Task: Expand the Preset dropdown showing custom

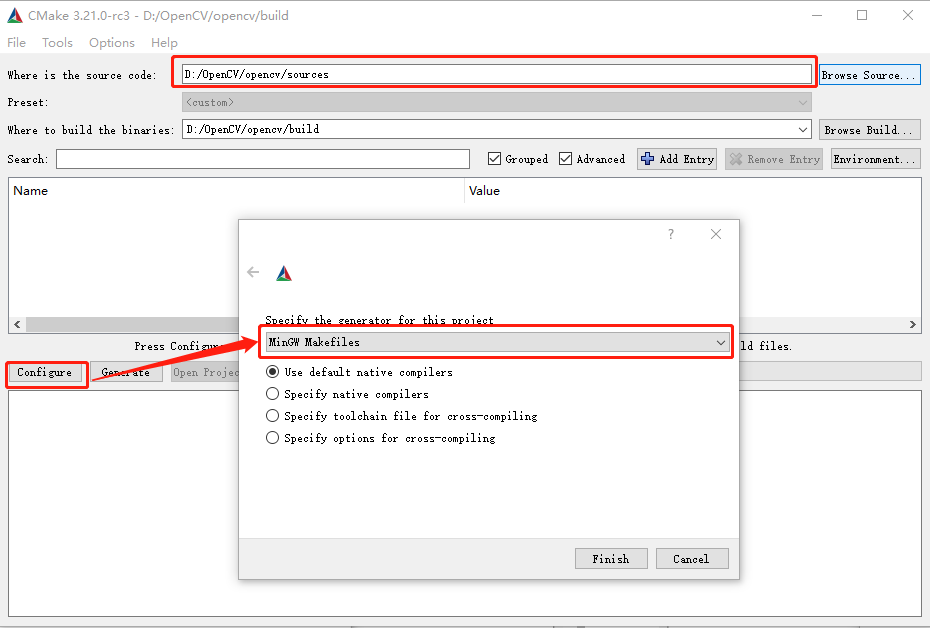Action: coord(803,101)
